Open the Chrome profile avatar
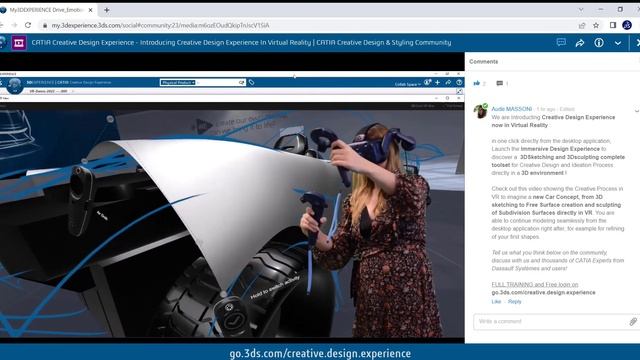The image size is (640, 360). click(627, 25)
